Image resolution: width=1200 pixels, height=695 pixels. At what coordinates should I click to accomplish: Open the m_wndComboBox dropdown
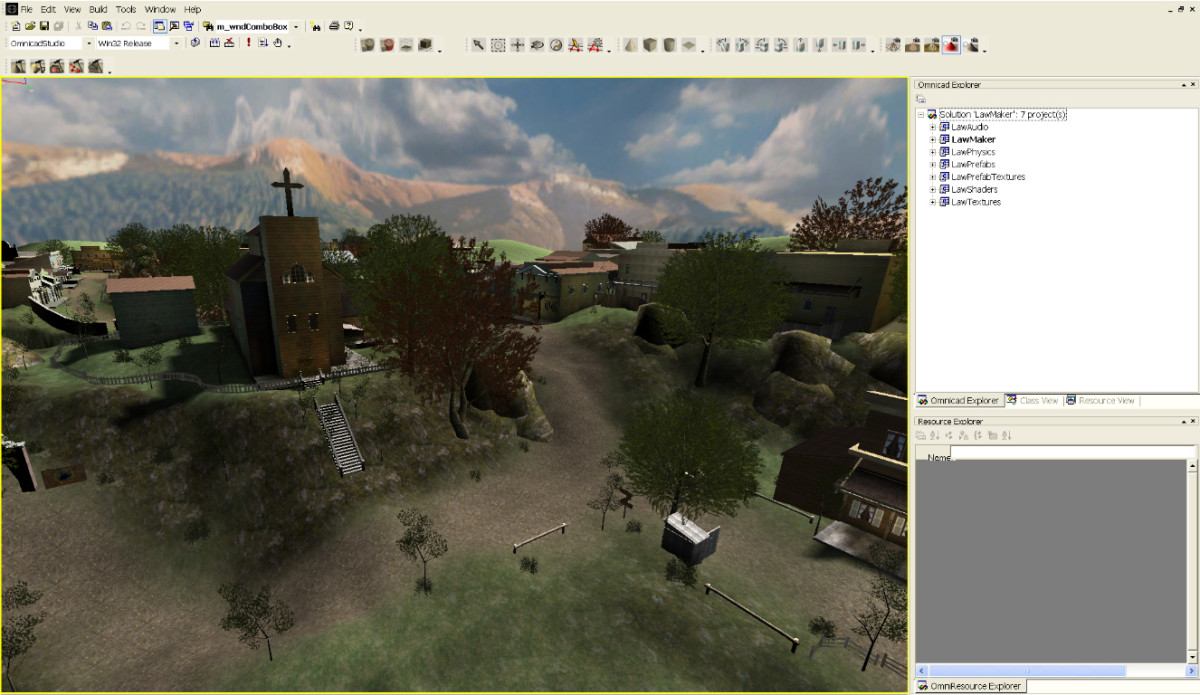pos(295,26)
